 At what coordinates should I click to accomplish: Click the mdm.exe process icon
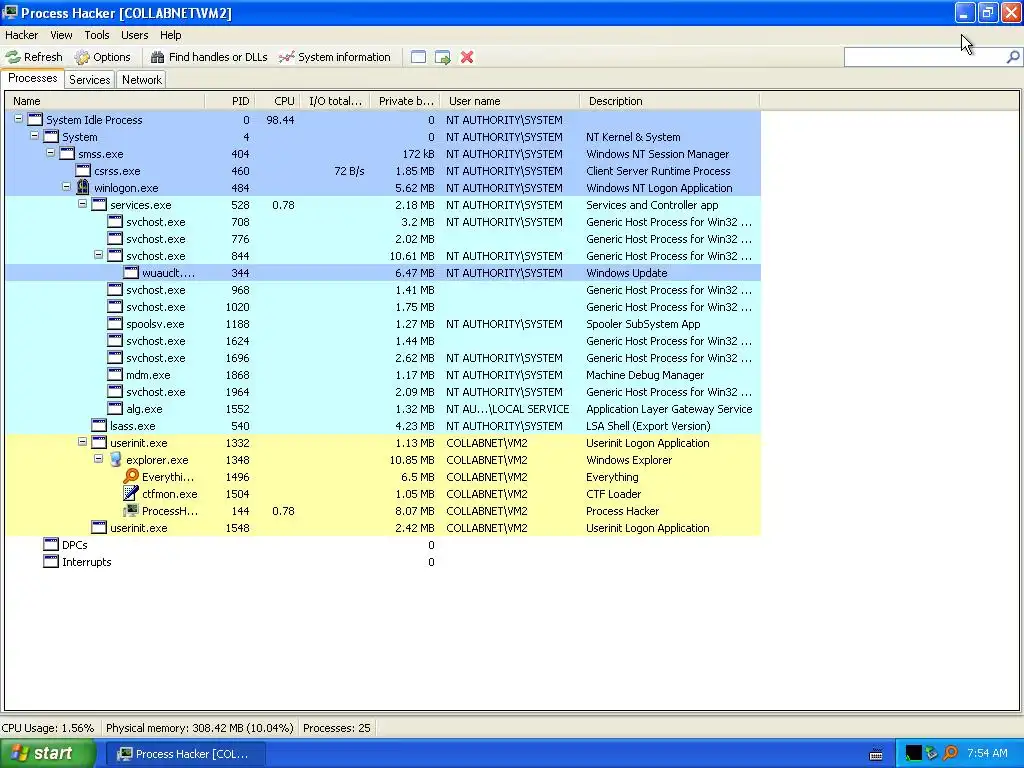pos(115,374)
